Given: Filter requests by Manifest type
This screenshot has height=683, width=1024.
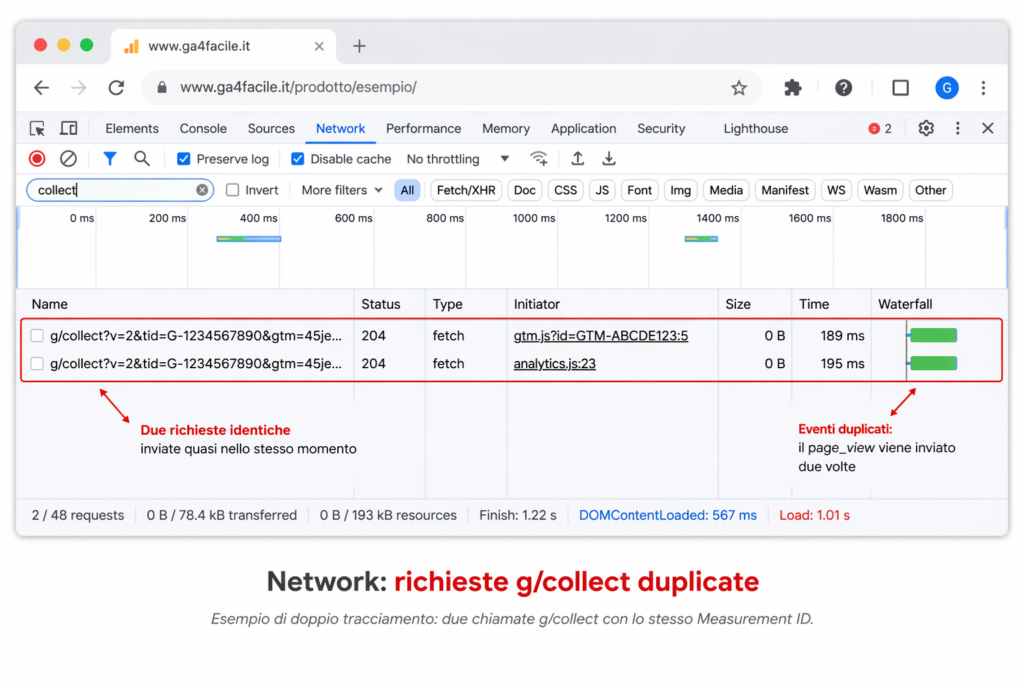Looking at the screenshot, I should [x=784, y=190].
